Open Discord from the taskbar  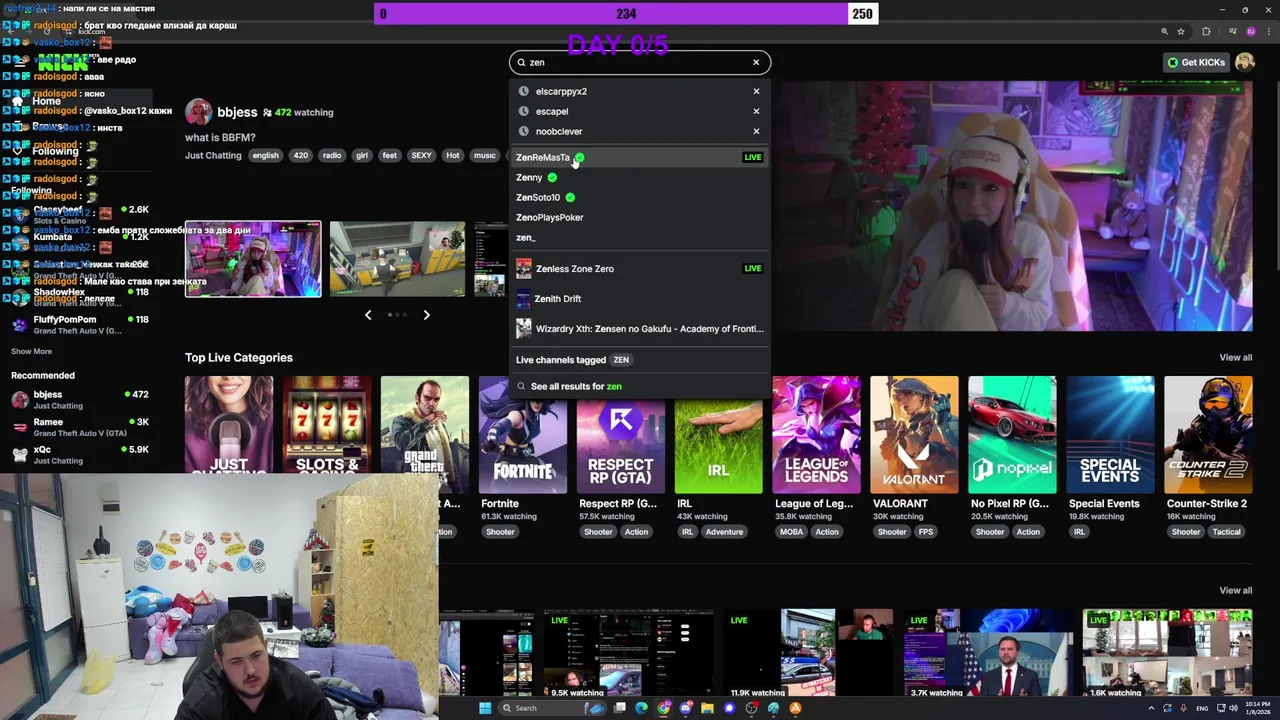click(685, 708)
